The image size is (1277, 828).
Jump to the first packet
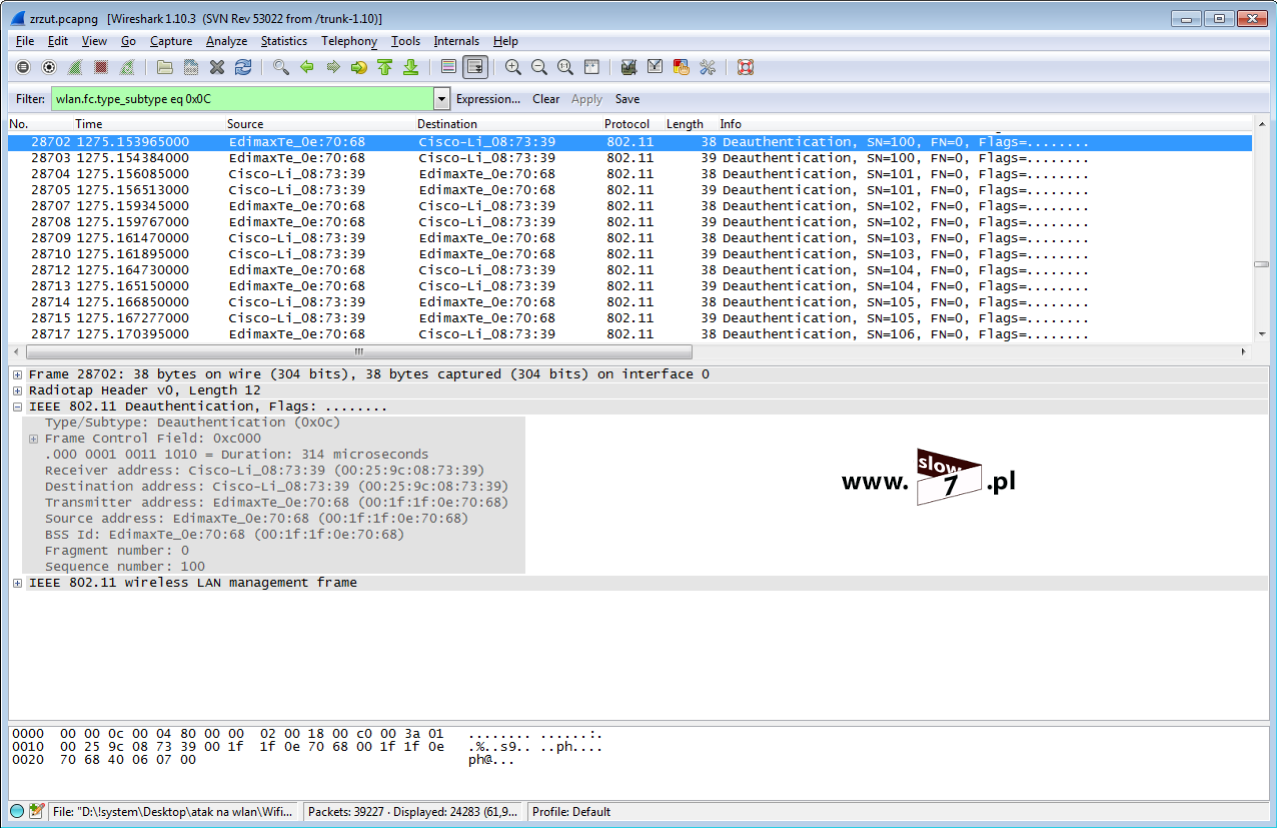[x=385, y=67]
